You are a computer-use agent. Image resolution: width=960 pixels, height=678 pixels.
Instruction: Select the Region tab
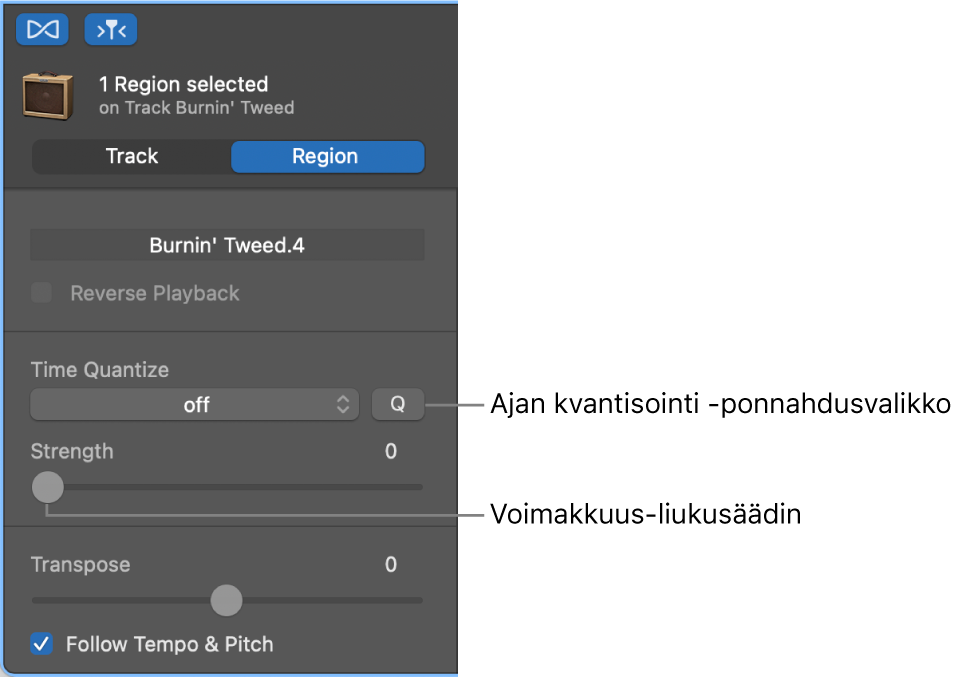pos(326,156)
